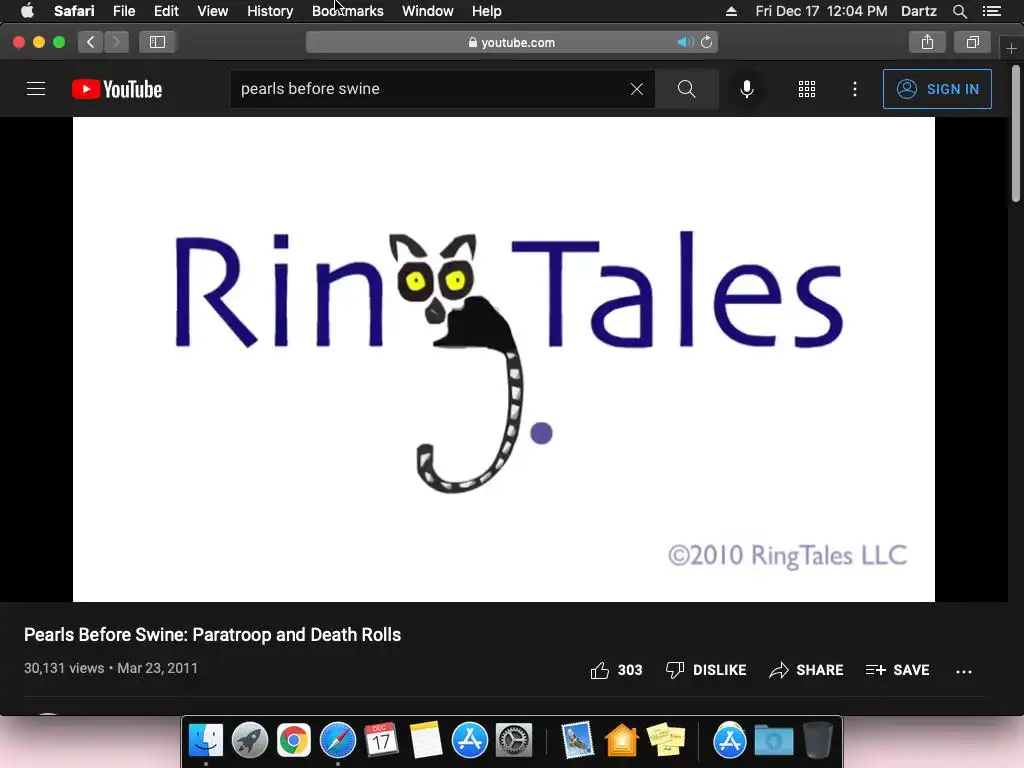This screenshot has width=1024, height=768.
Task: Open a new tab with plus
Action: [x=1011, y=48]
